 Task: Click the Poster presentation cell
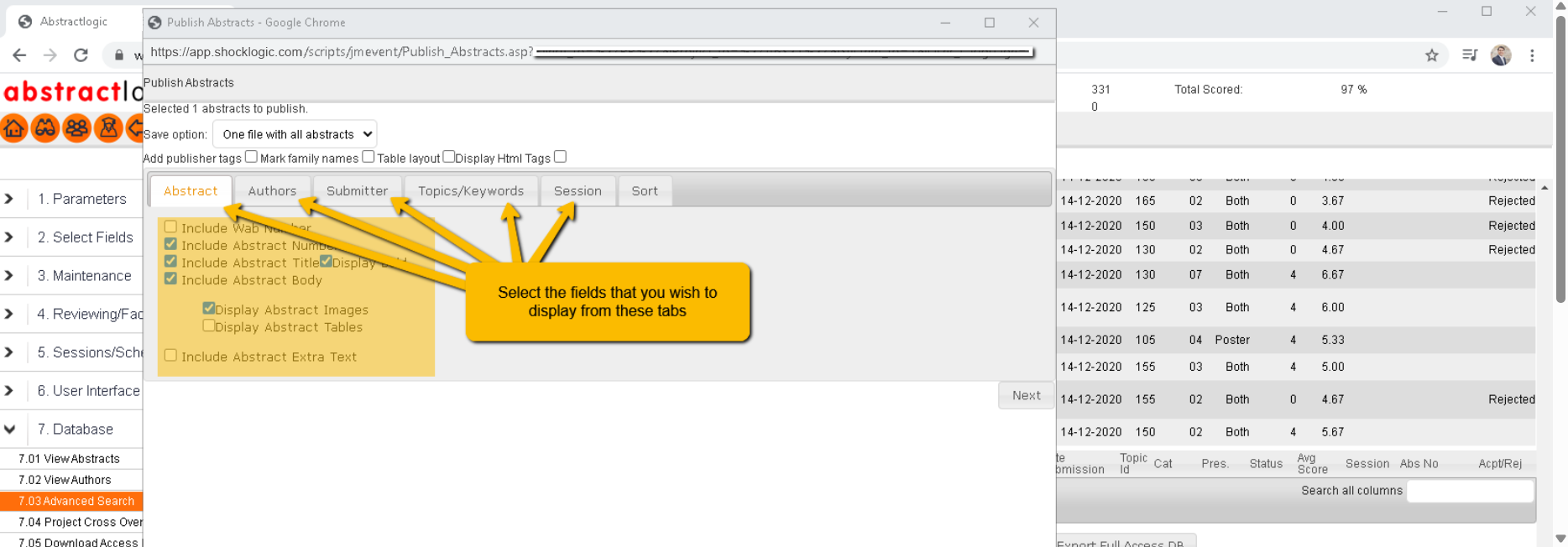coord(1232,340)
